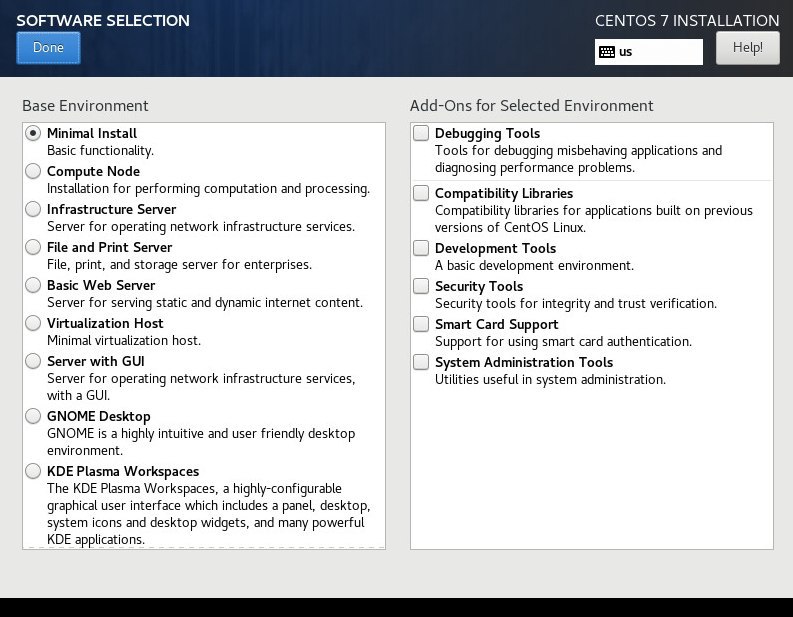Select Infrastructure Server radio button
793x617 pixels.
click(x=33, y=209)
